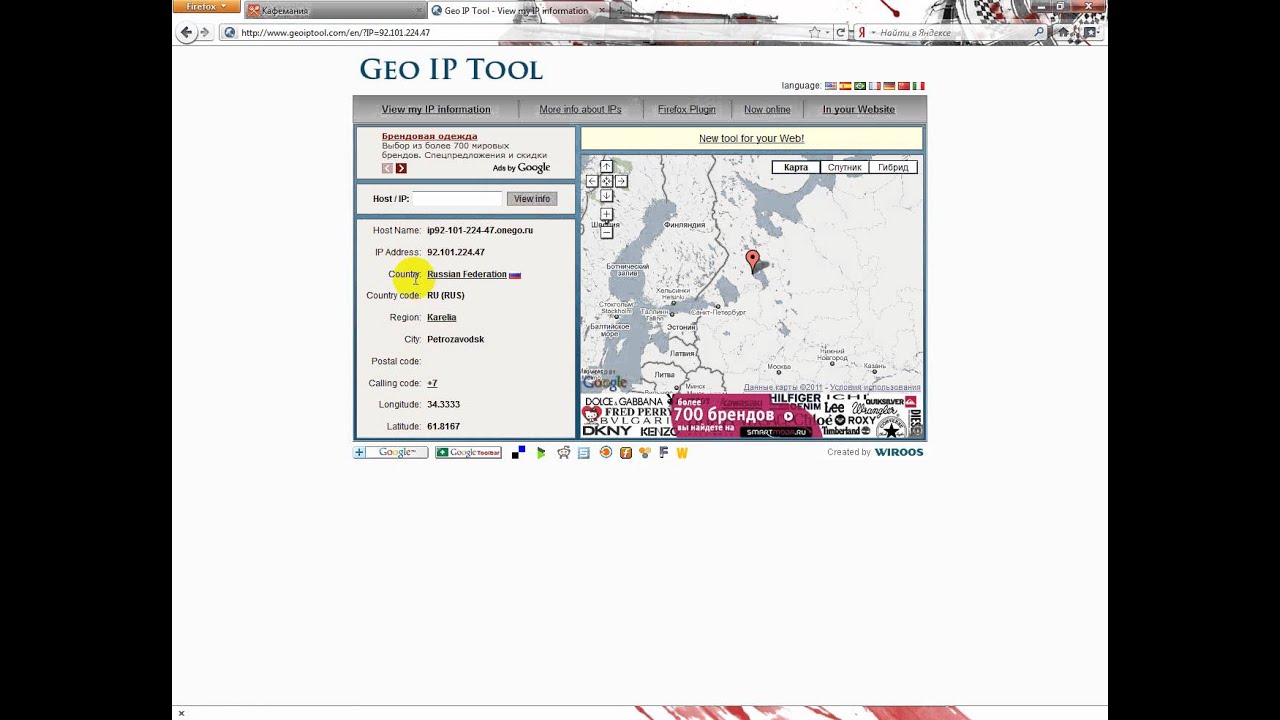Share via the yellow W icon
1280x720 pixels.
tap(682, 453)
